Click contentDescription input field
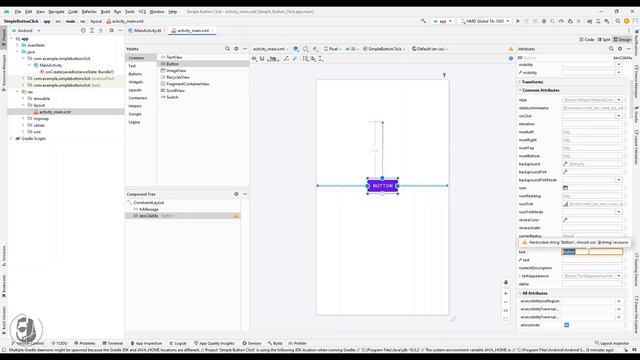Viewport: 640px width, 360px height. 592,268
